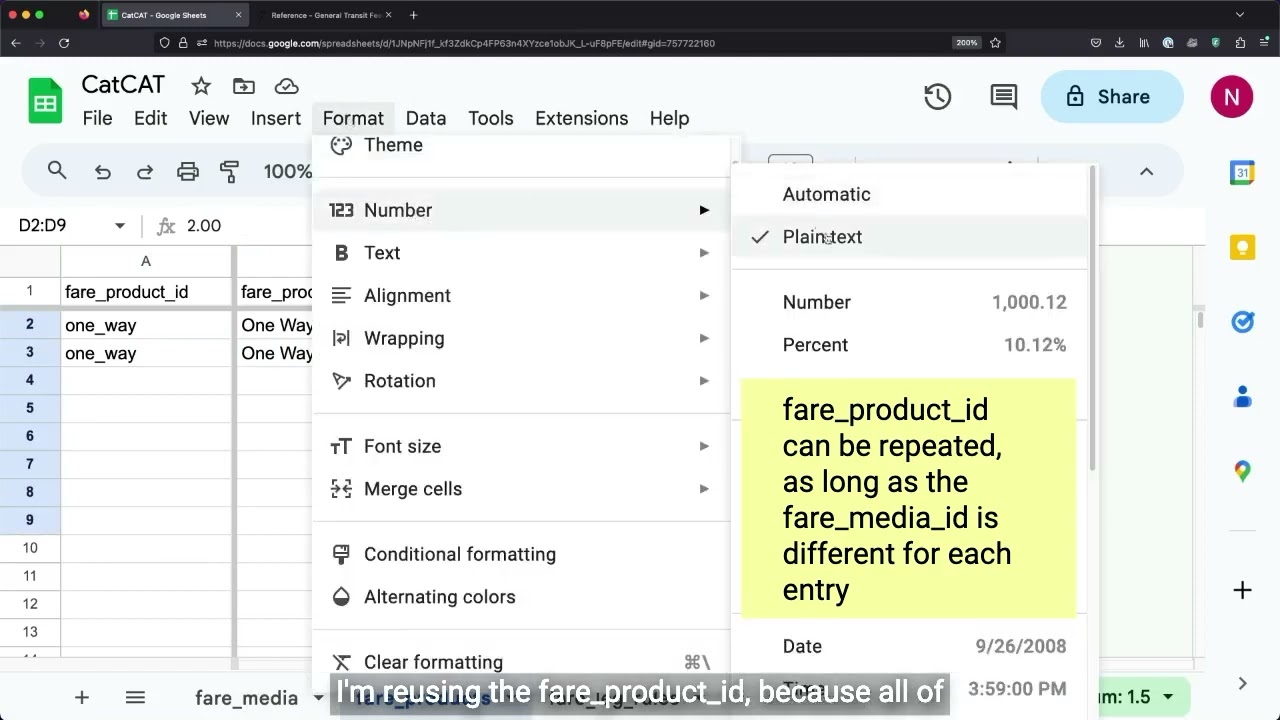Viewport: 1280px width, 720px height.
Task: Switch to Reference General Transit Feed browser tab
Action: (x=324, y=15)
